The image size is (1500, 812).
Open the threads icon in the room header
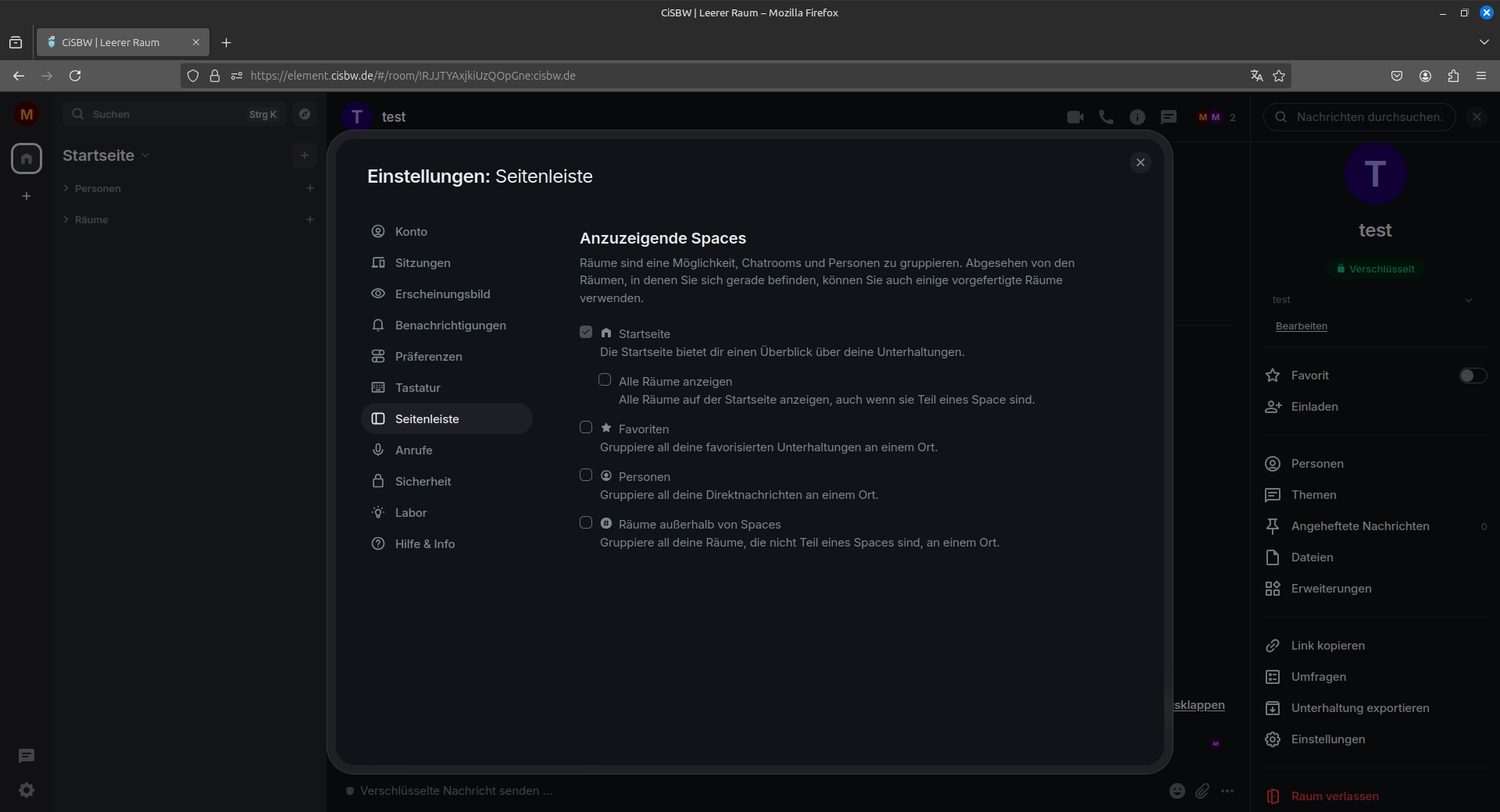1169,117
